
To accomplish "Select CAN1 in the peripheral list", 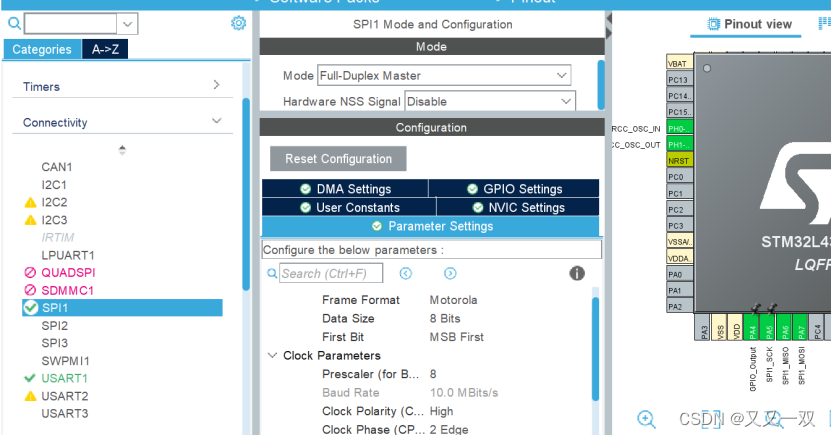I will (57, 167).
